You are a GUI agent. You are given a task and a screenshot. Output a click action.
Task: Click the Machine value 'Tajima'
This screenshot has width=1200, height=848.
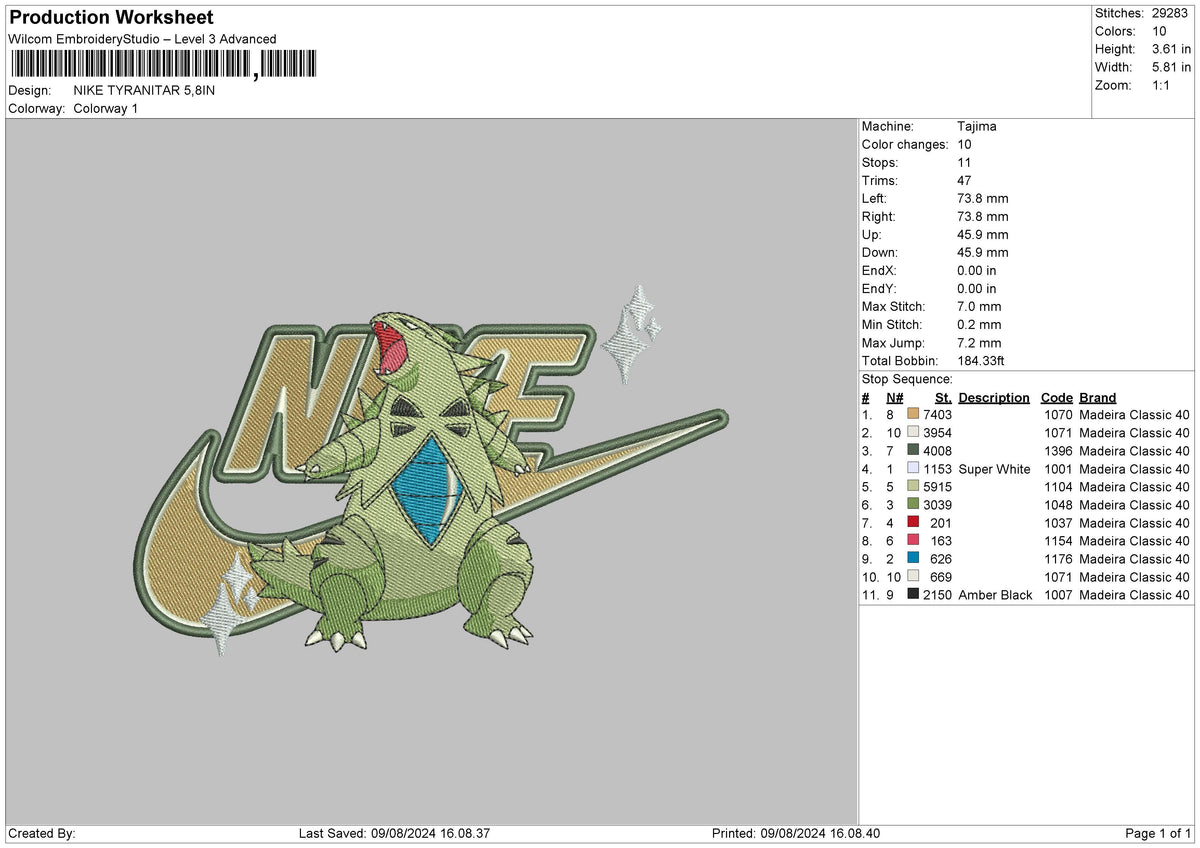coord(976,126)
